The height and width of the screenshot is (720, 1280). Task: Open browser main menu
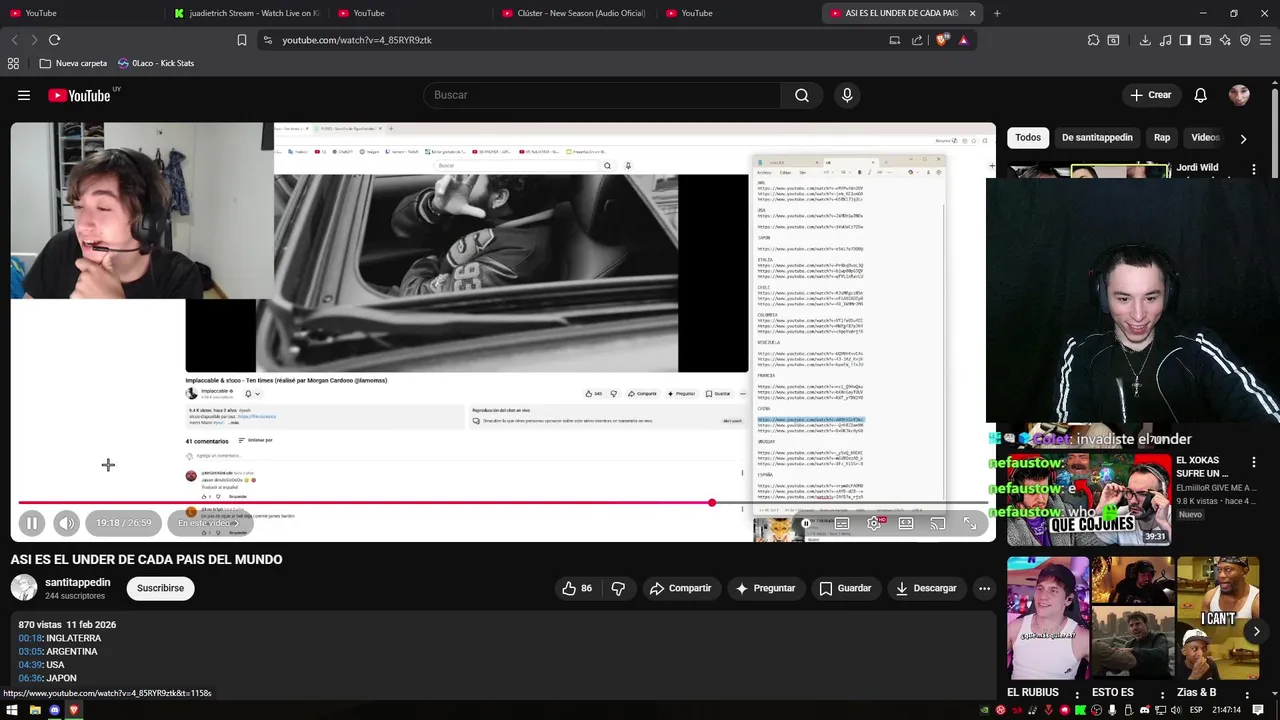(1265, 40)
